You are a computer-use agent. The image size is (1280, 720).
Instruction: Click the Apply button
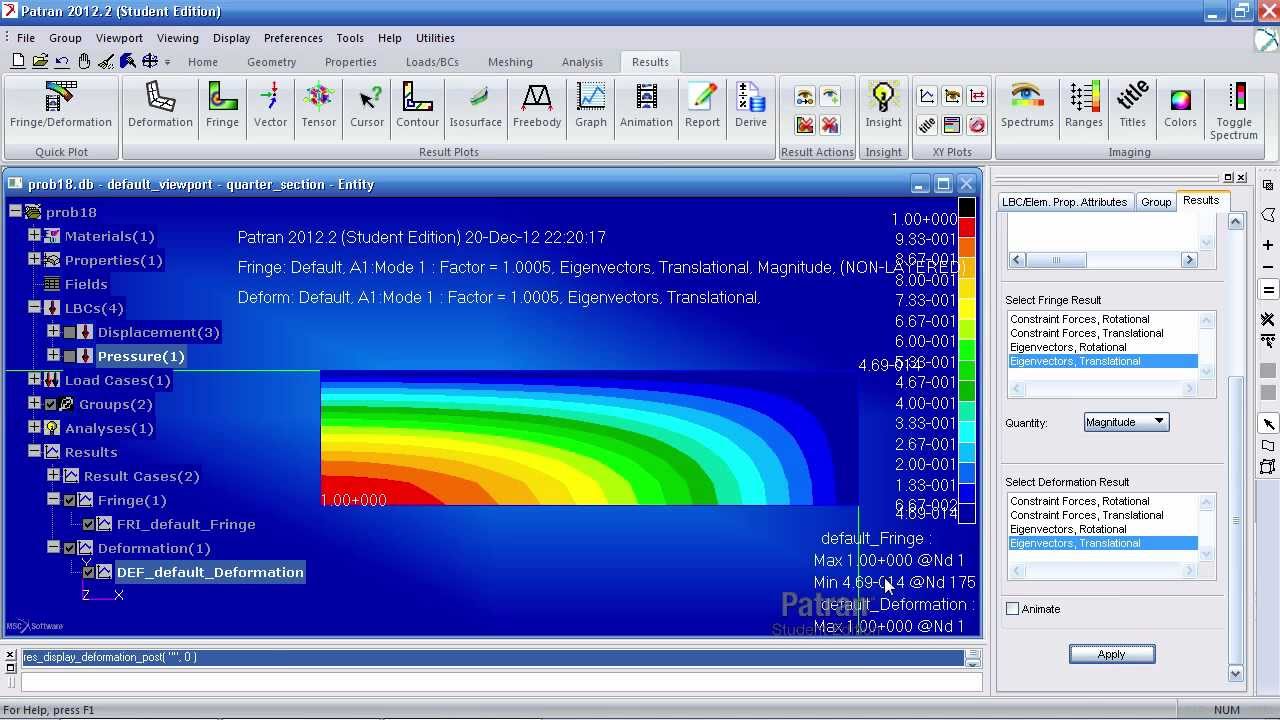click(1112, 654)
